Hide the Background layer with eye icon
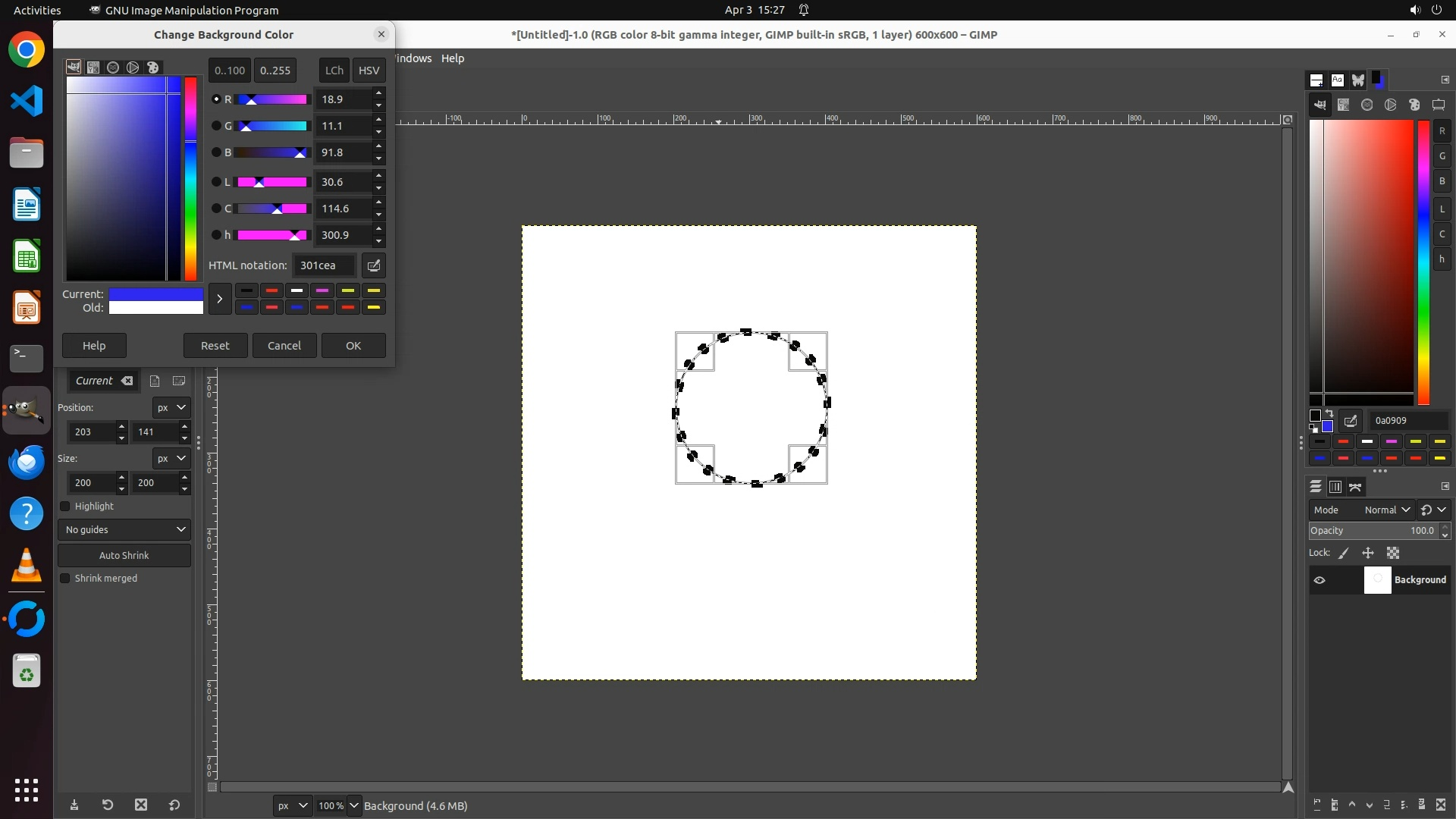 [1319, 580]
